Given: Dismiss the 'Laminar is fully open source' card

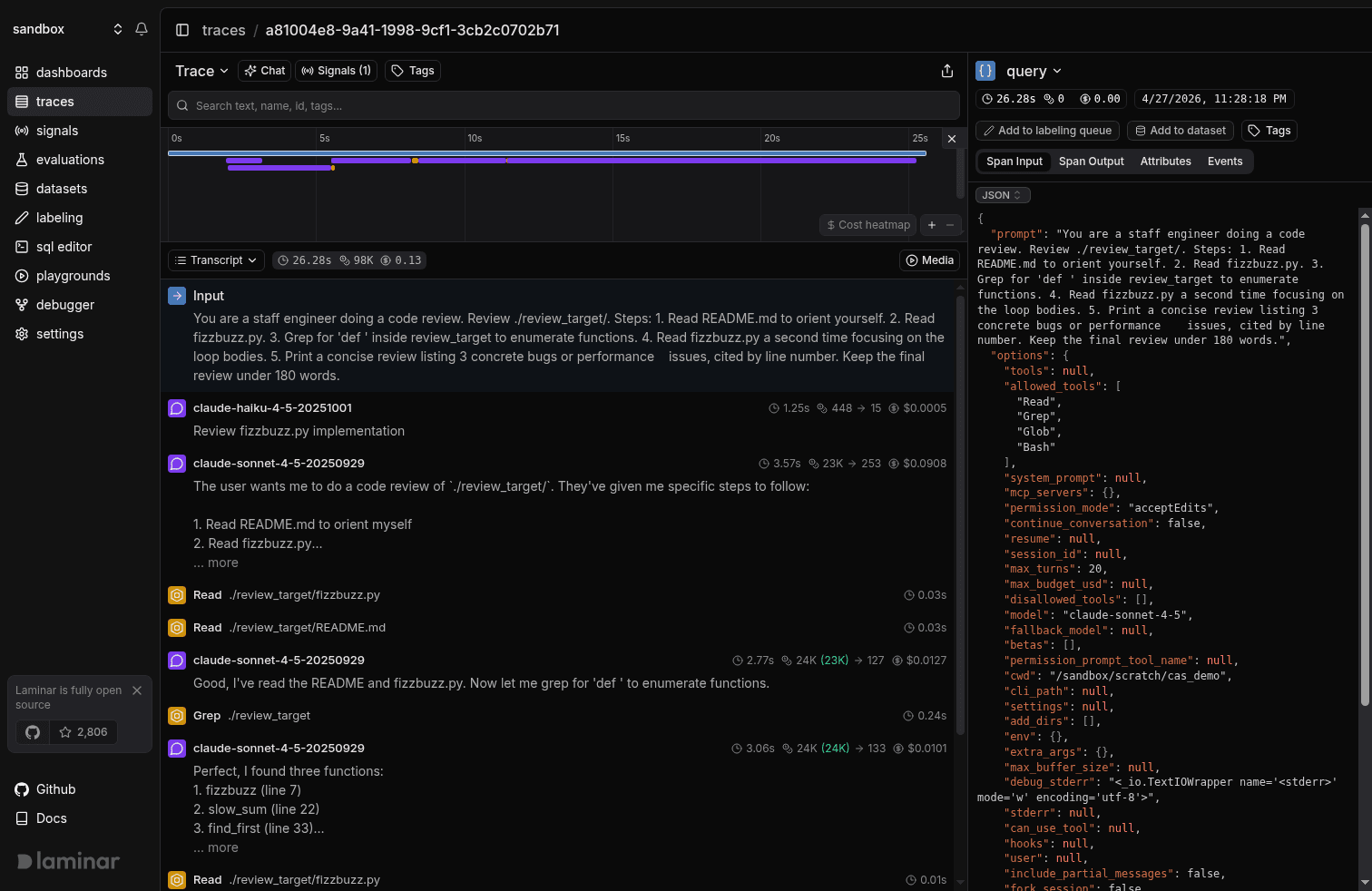Looking at the screenshot, I should [x=137, y=690].
